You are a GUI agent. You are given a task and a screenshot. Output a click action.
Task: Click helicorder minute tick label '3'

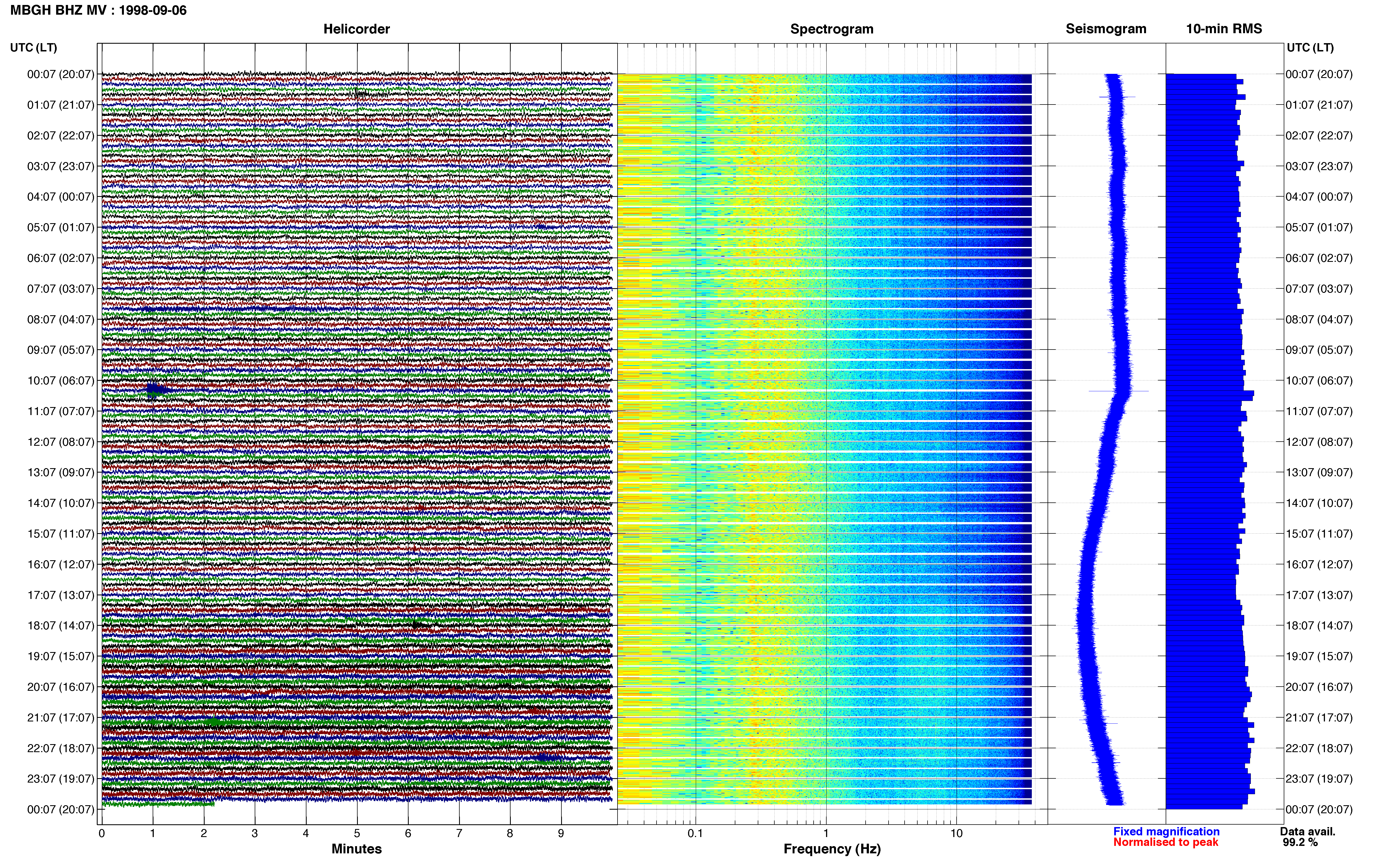coord(255,833)
